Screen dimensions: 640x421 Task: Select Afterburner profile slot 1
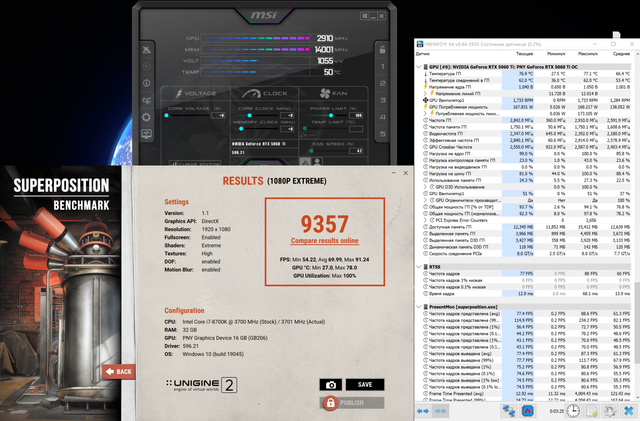tap(382, 67)
